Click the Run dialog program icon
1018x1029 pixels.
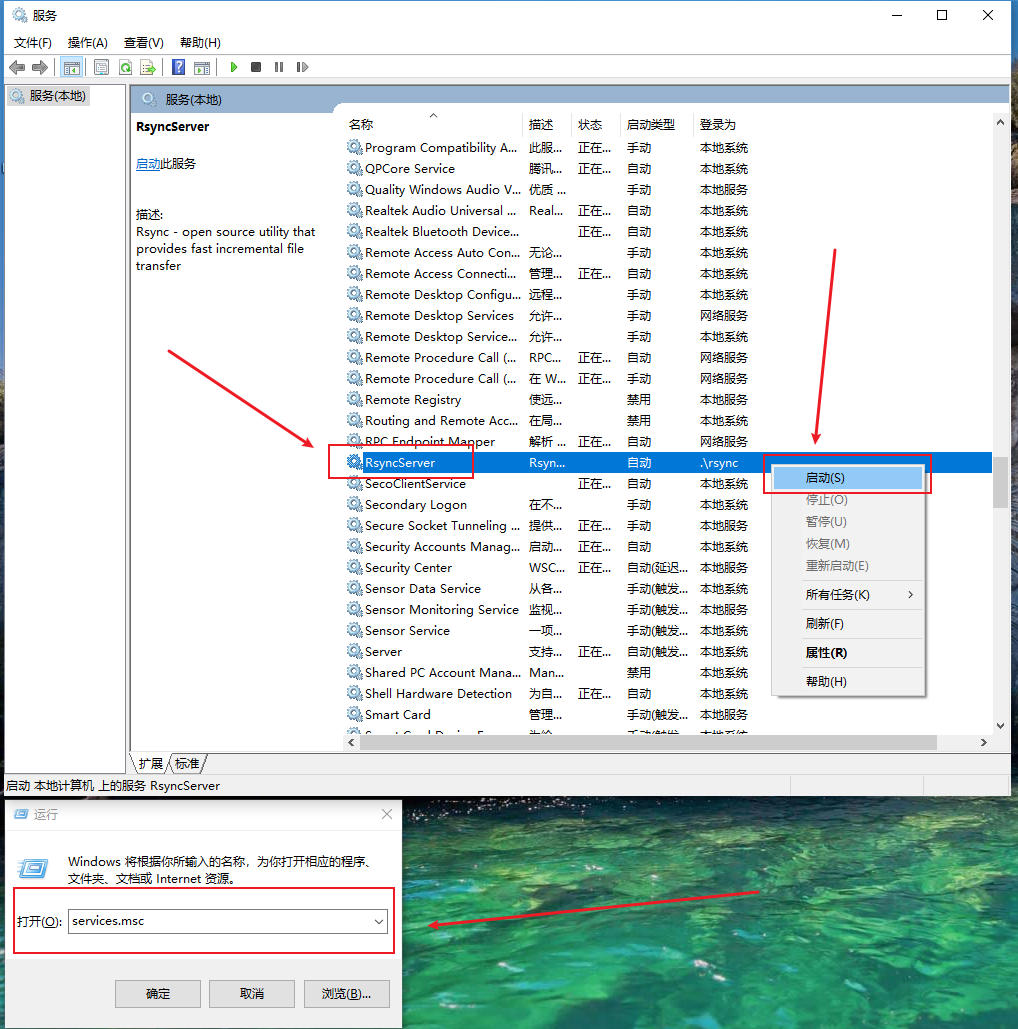pyautogui.click(x=33, y=868)
